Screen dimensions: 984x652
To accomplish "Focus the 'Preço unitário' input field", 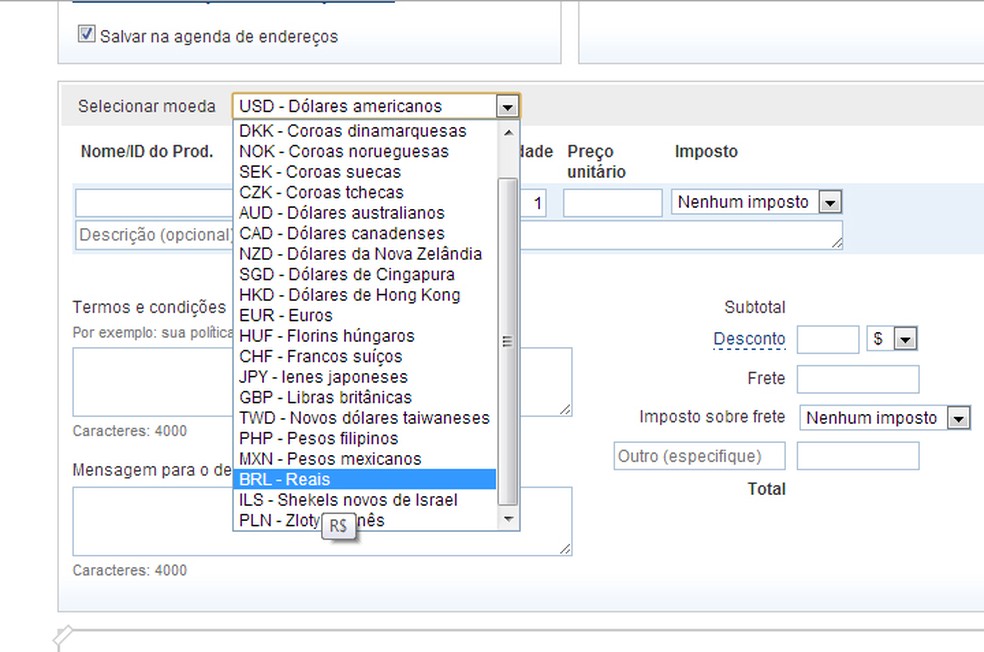I will (612, 203).
